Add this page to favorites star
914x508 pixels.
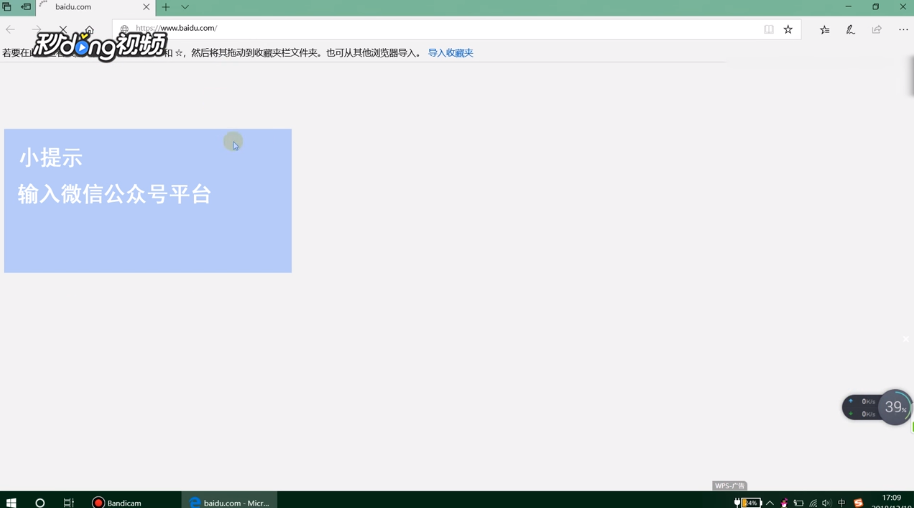(788, 29)
